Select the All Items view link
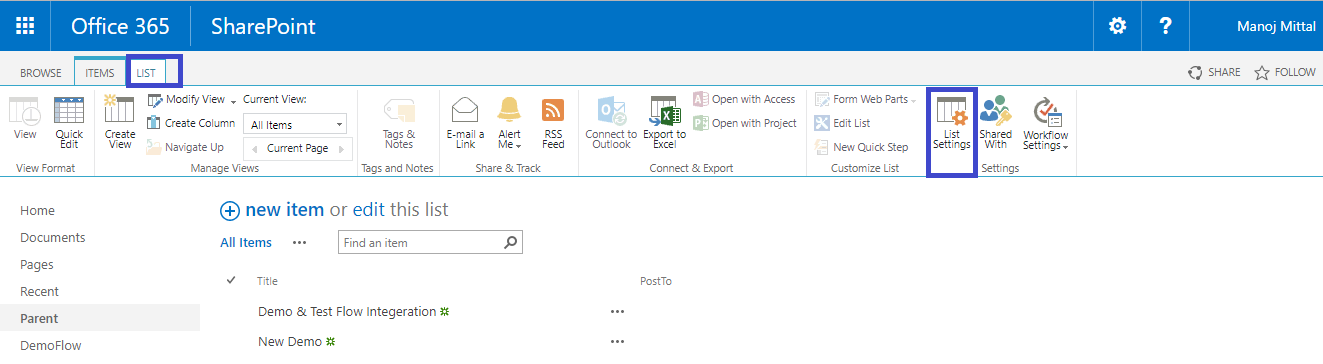Image resolution: width=1323 pixels, height=364 pixels. (246, 243)
